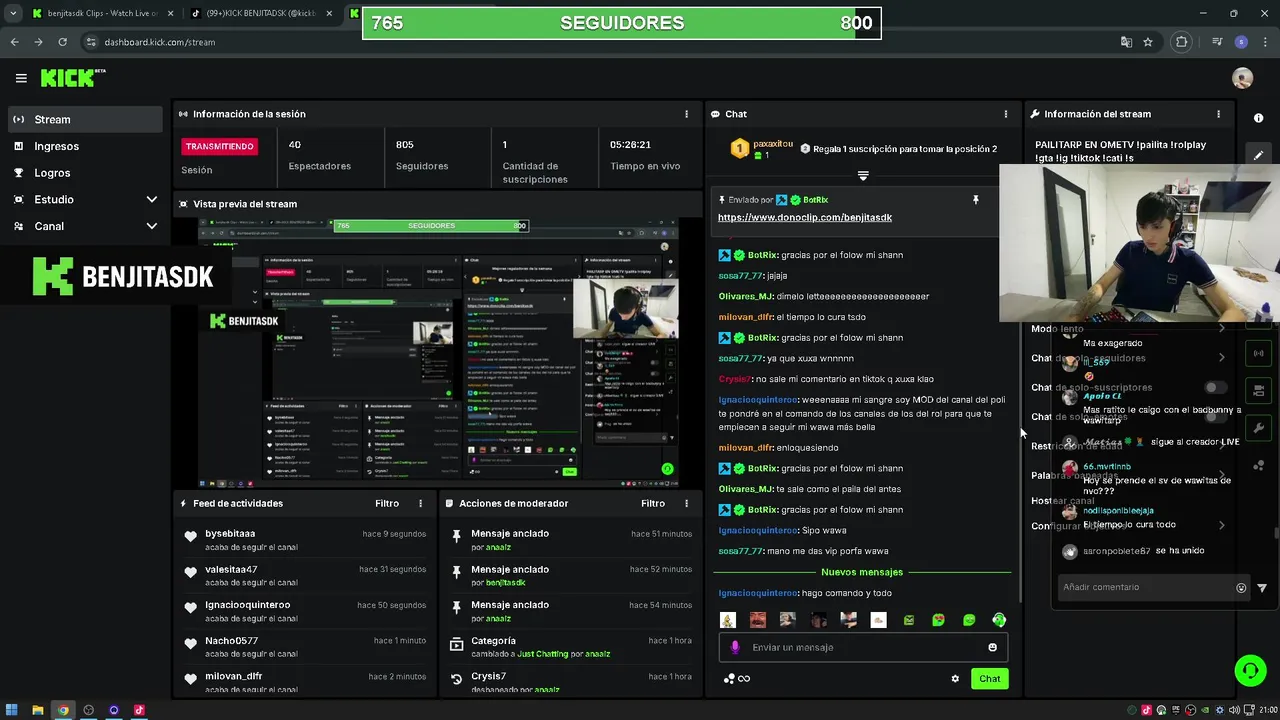
Task: Open emoji picker in chat message box
Action: tap(992, 647)
